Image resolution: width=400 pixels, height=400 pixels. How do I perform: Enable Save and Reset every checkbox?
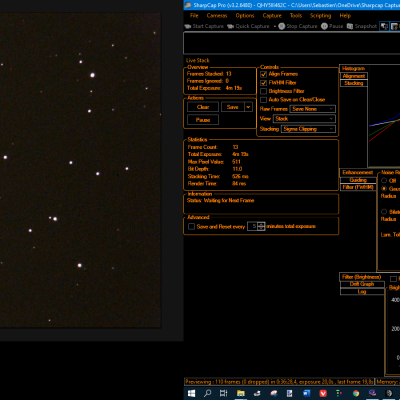pyautogui.click(x=191, y=227)
